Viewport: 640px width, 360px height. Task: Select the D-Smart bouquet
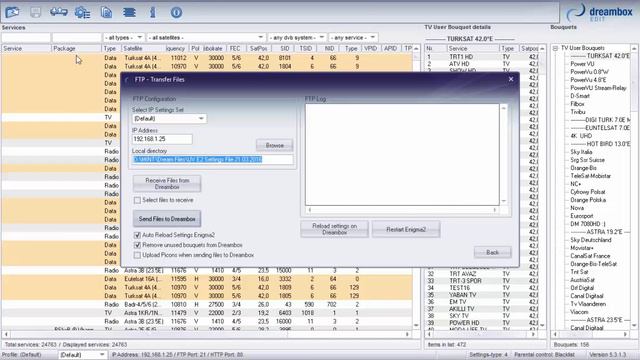pyautogui.click(x=580, y=96)
